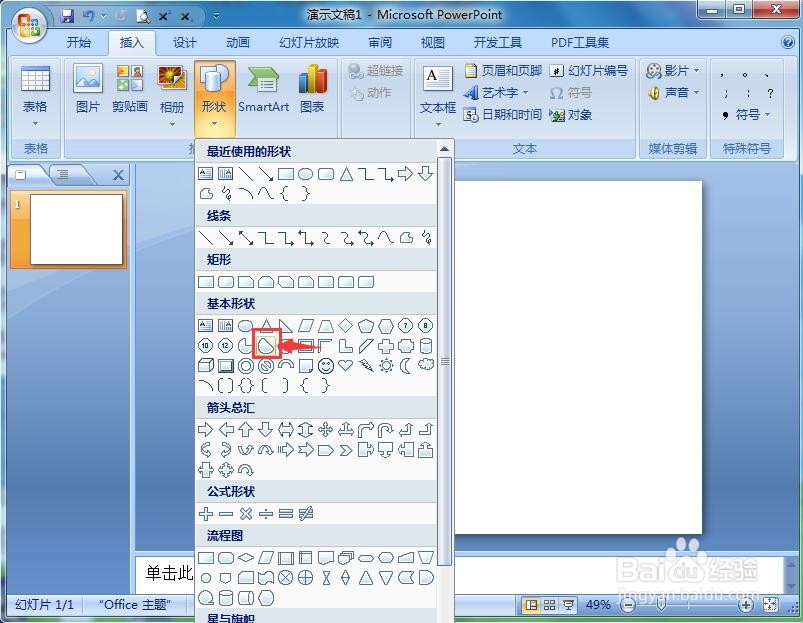Select the heart shape under 基本形状
The height and width of the screenshot is (623, 803).
click(343, 365)
